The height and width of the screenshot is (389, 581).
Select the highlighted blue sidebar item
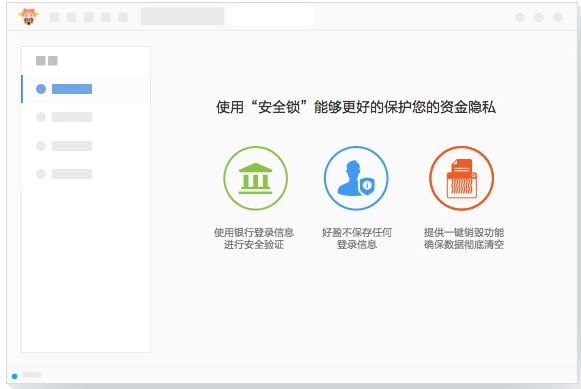tap(86, 89)
